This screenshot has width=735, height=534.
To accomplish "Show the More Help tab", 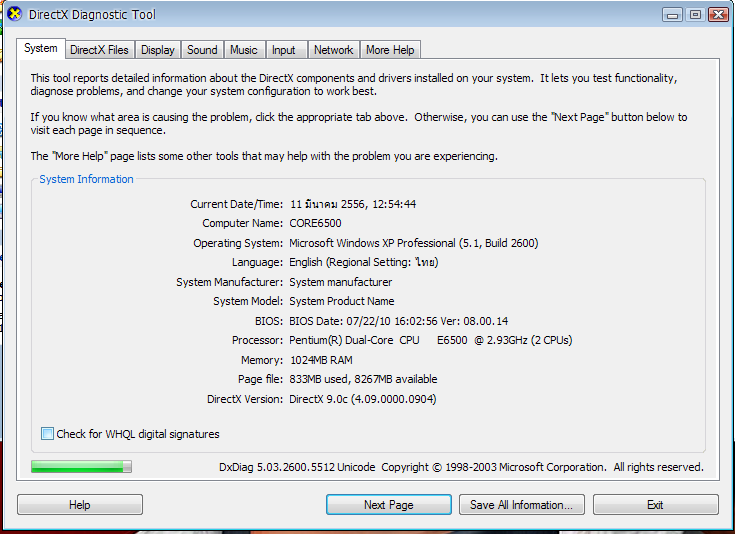I will coord(390,50).
